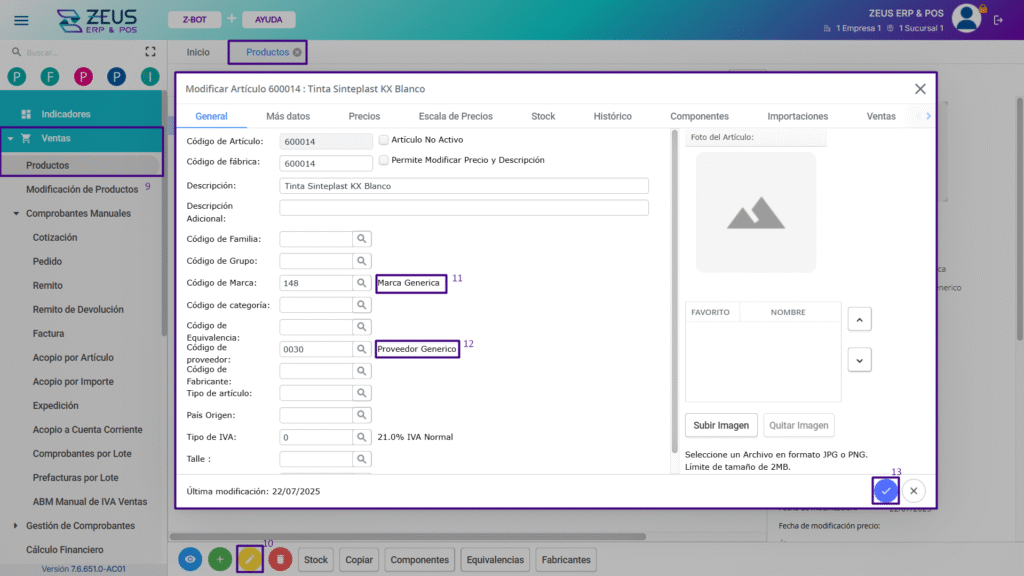The image size is (1024, 576).
Task: Search Código de Equivalencia lookup icon
Action: (x=361, y=327)
